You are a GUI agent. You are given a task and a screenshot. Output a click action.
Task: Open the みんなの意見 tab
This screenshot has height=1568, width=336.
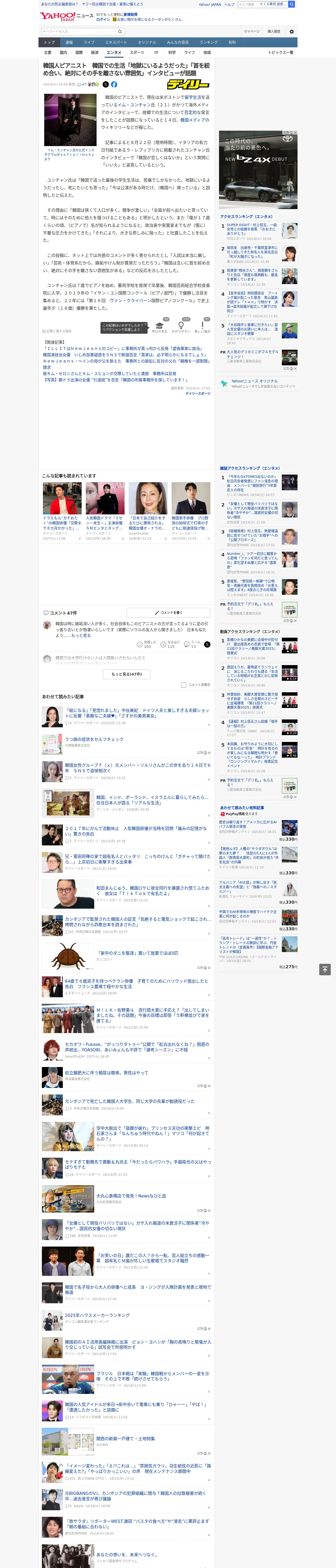177,42
